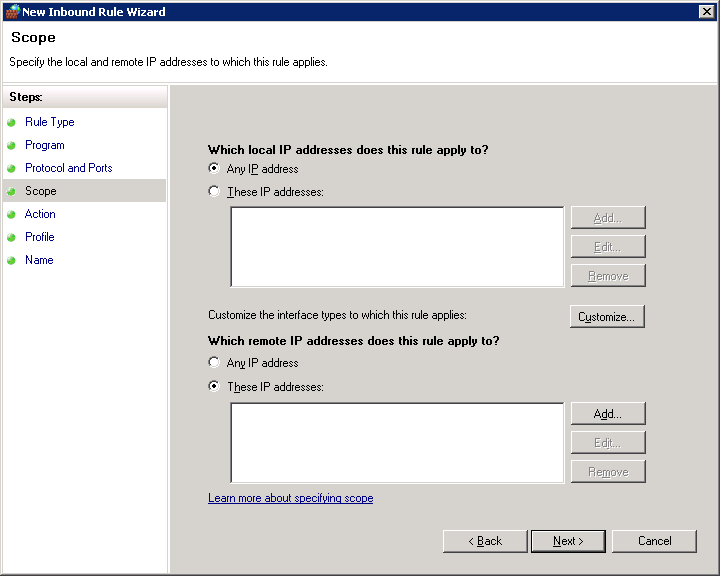Open the Program step in sidebar
Screen dimensions: 720x576
pos(44,145)
